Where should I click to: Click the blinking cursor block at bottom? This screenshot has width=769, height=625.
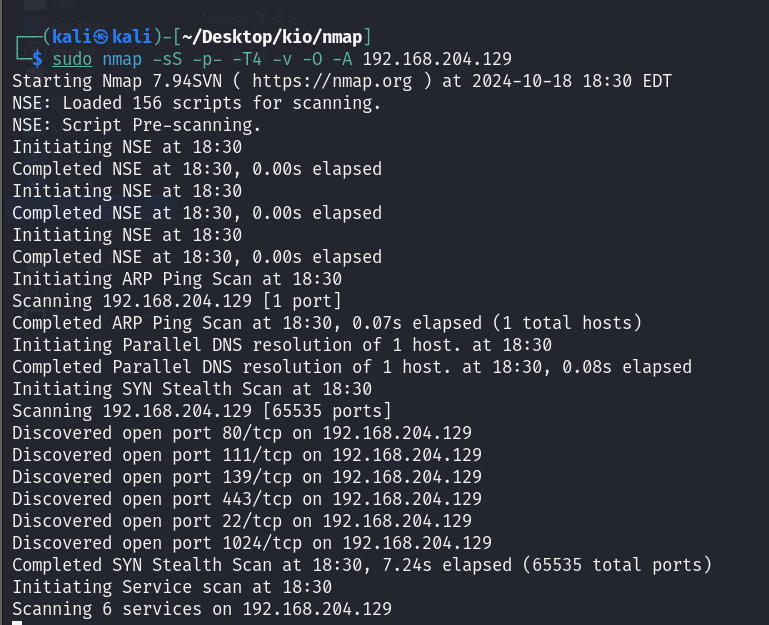click(17, 623)
